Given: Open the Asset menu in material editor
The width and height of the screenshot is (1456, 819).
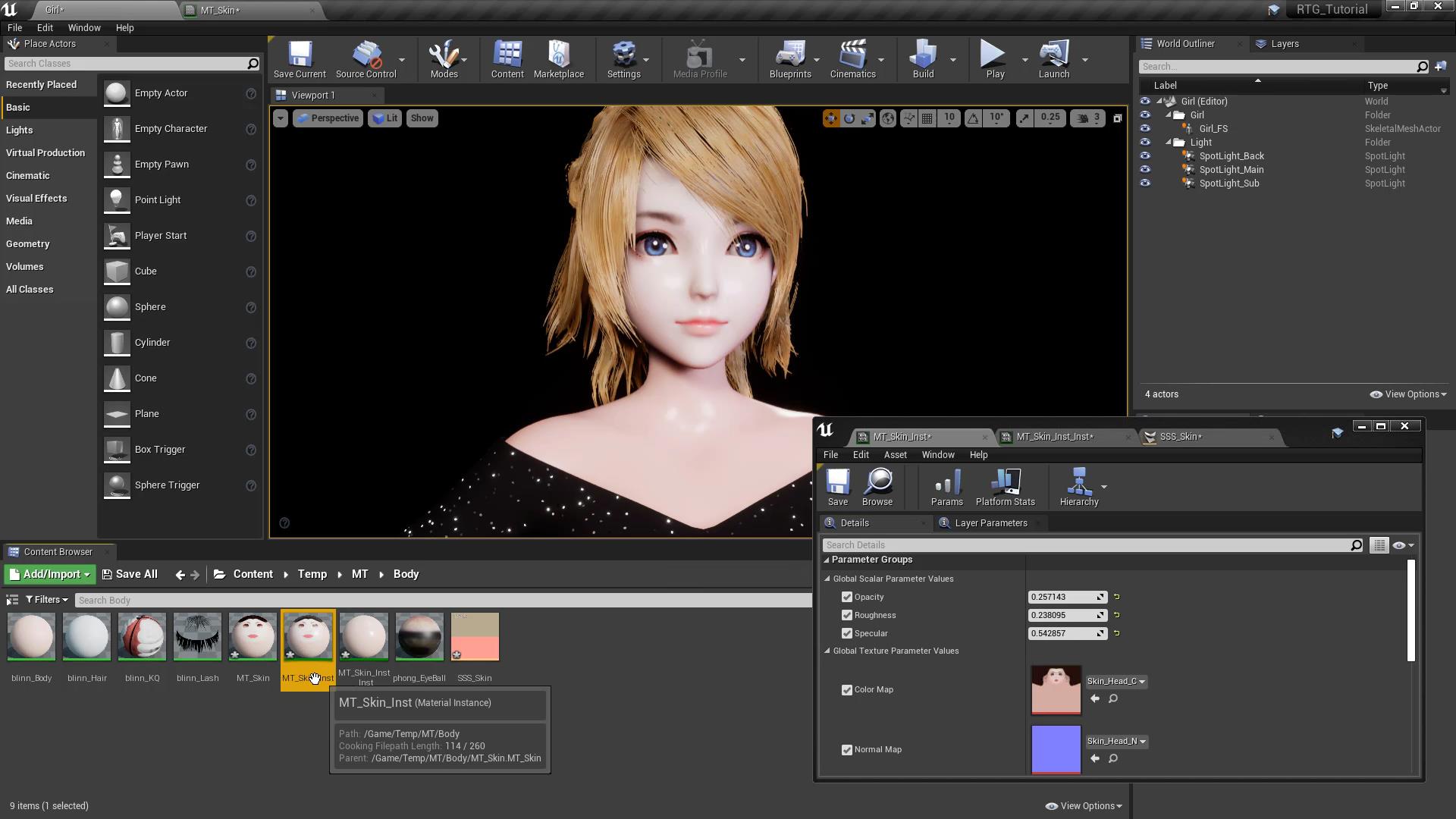Looking at the screenshot, I should click(x=895, y=455).
